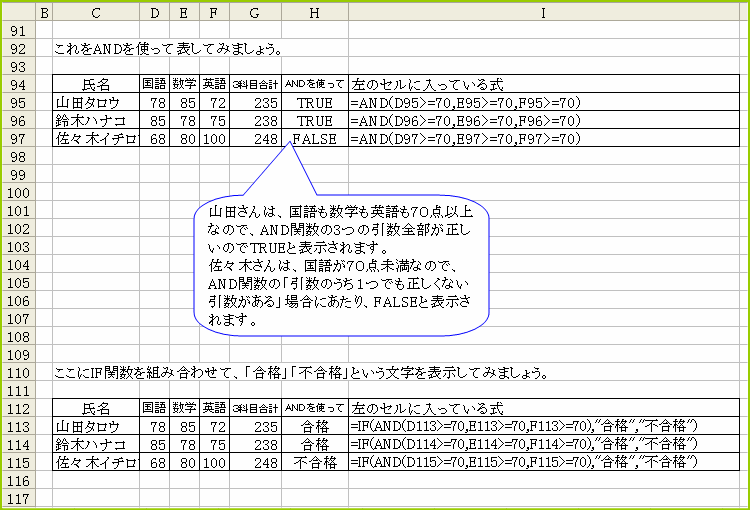Click 山田タロウ in row 95

[x=96, y=103]
